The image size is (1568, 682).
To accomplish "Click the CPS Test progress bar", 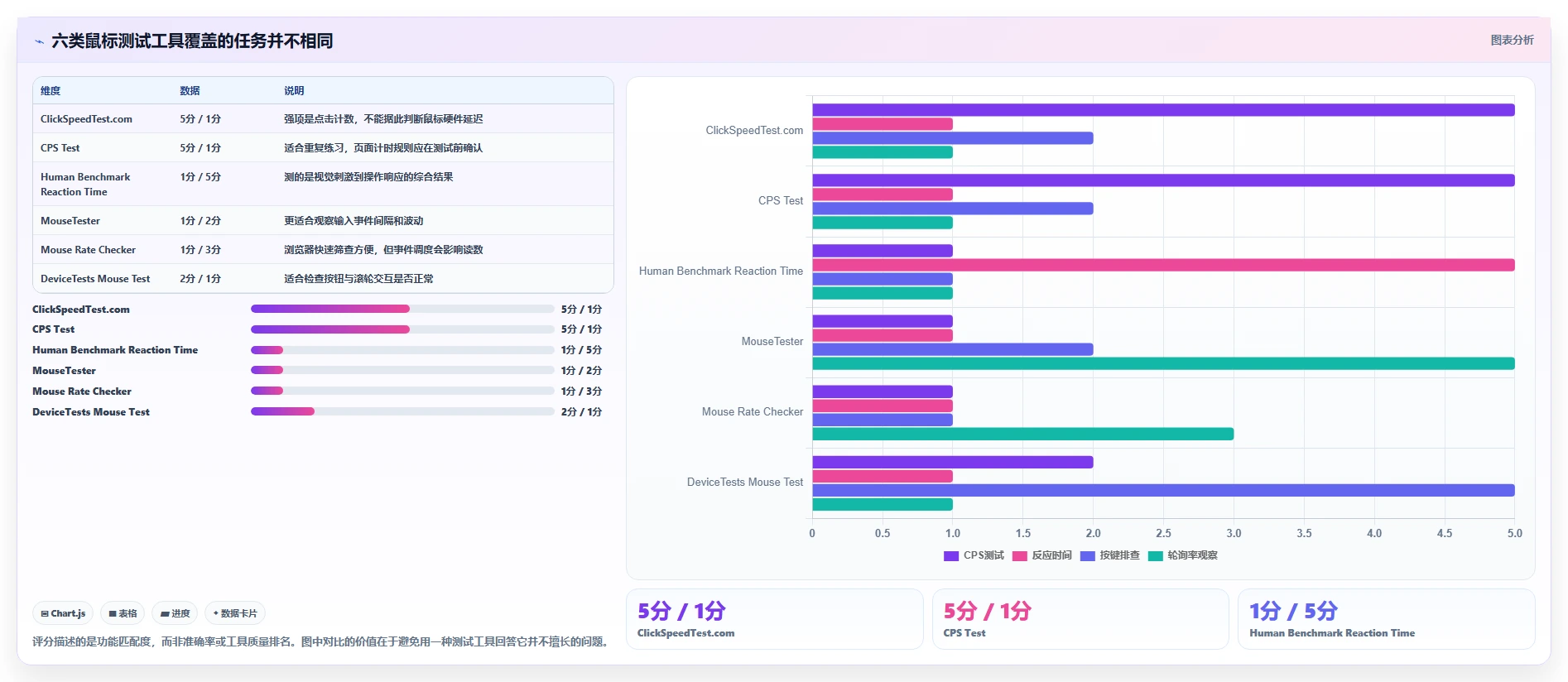I will [x=402, y=329].
